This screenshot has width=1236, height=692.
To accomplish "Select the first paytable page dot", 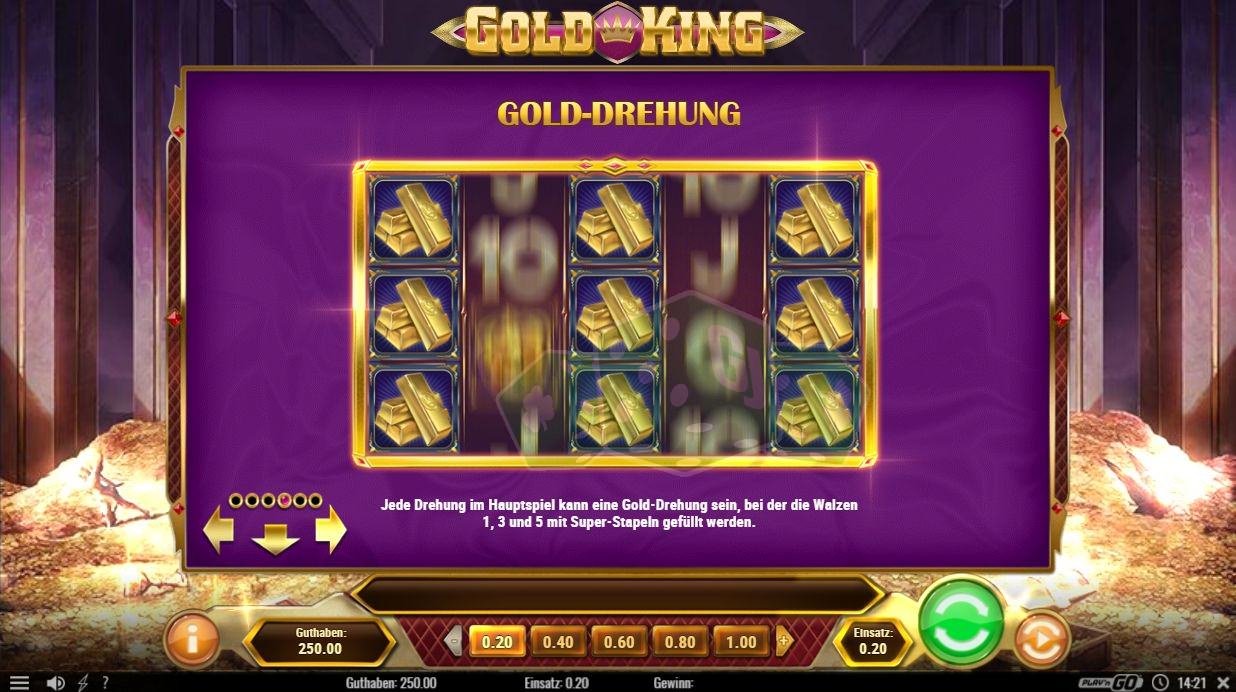I will (236, 499).
